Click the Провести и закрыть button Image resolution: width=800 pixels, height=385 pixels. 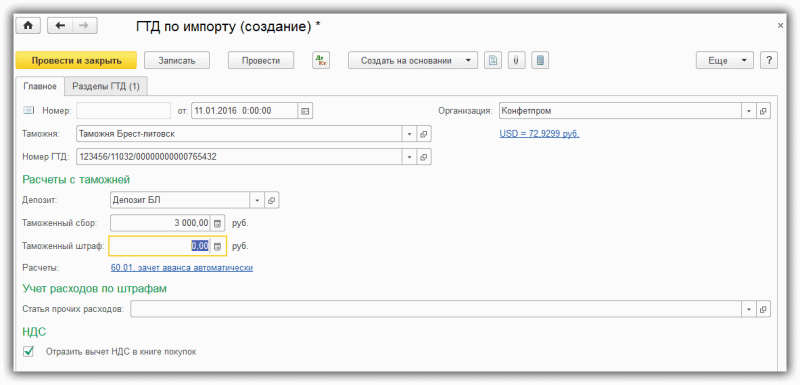point(77,60)
